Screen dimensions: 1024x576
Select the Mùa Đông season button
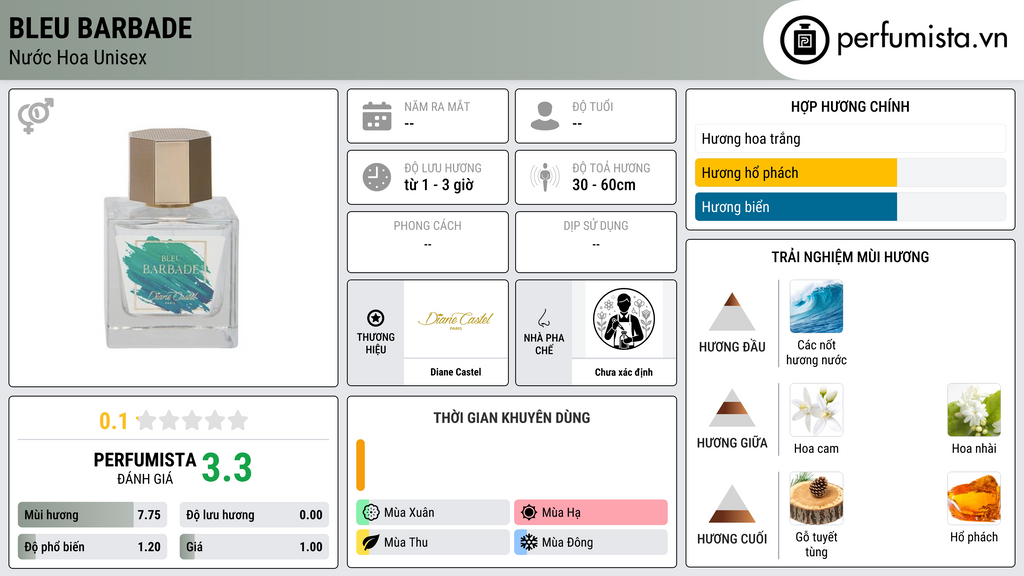(591, 542)
